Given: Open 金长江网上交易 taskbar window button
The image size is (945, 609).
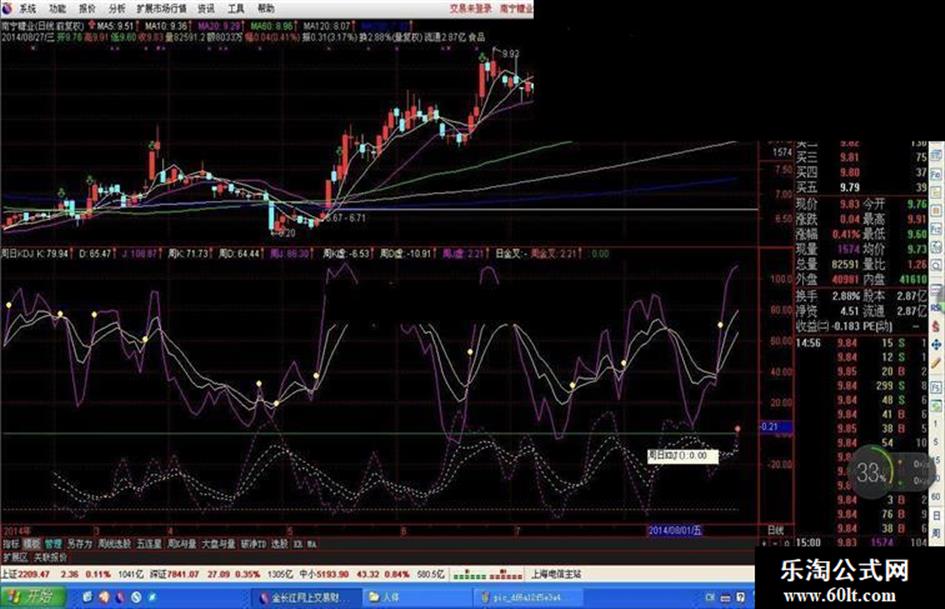Looking at the screenshot, I should [x=304, y=597].
